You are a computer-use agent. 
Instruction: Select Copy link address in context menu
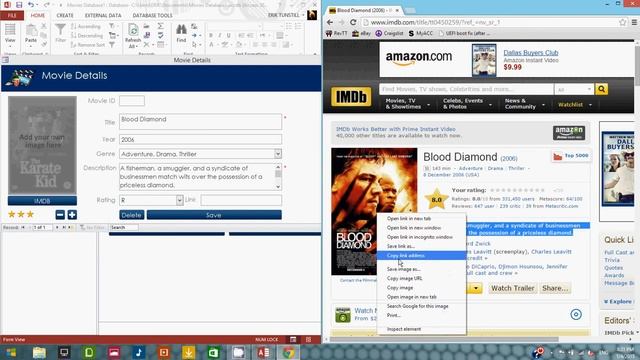pos(421,256)
